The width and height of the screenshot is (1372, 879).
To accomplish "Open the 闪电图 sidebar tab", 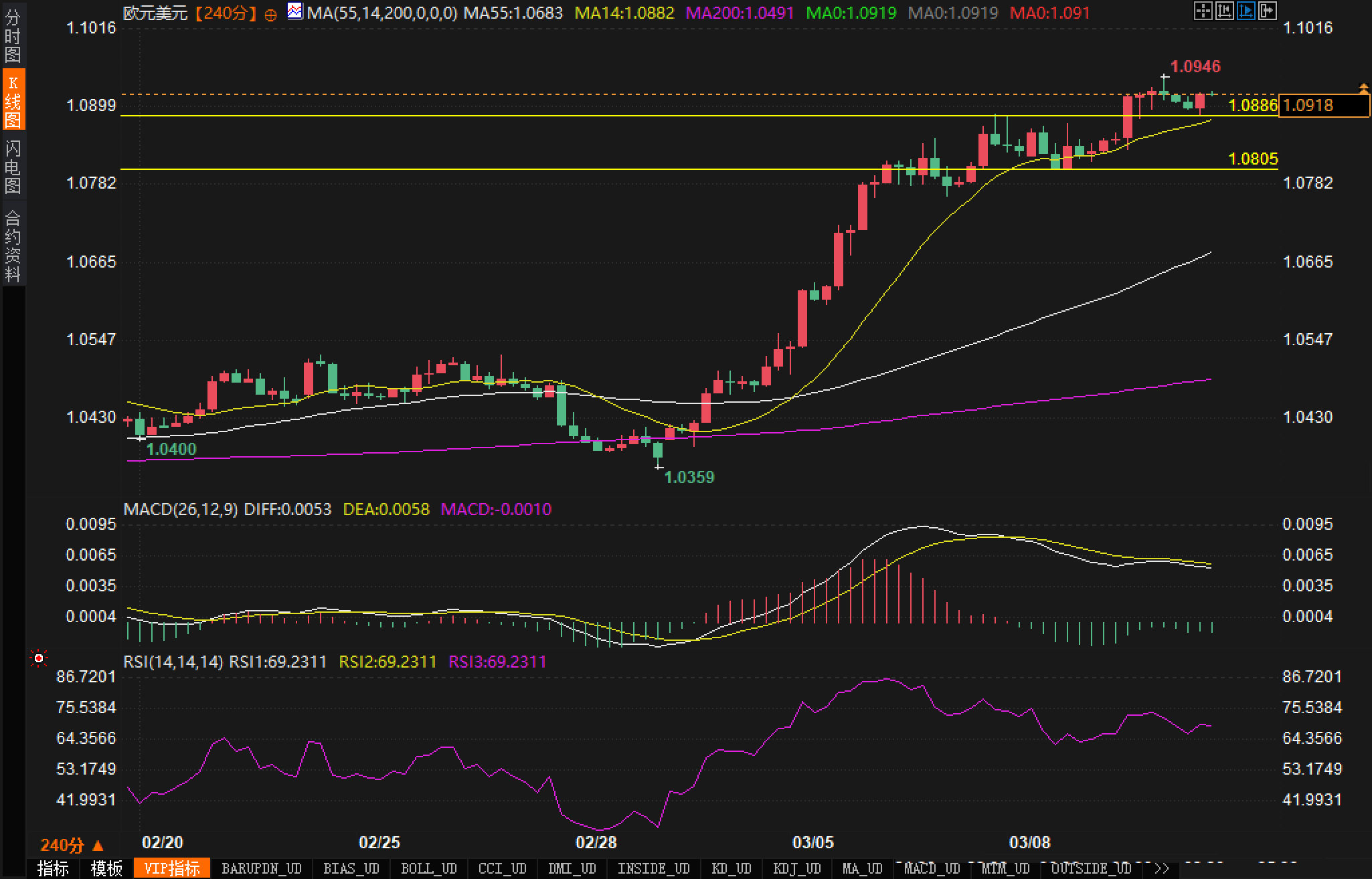I will click(x=13, y=166).
